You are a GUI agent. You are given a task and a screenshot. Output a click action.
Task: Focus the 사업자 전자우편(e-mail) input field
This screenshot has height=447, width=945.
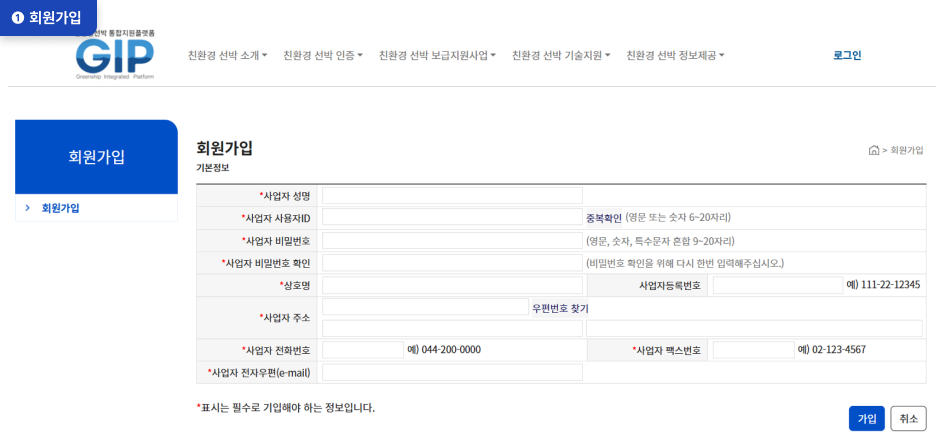pyautogui.click(x=453, y=372)
